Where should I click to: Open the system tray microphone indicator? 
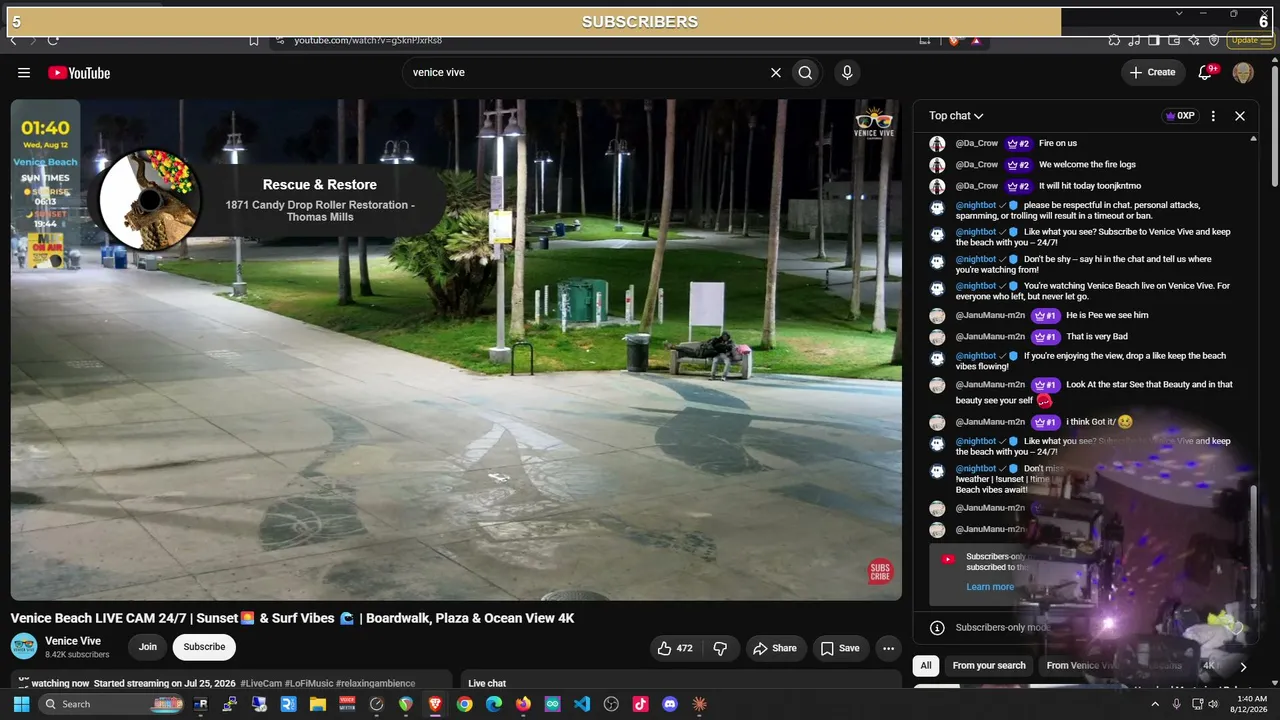click(1177, 704)
